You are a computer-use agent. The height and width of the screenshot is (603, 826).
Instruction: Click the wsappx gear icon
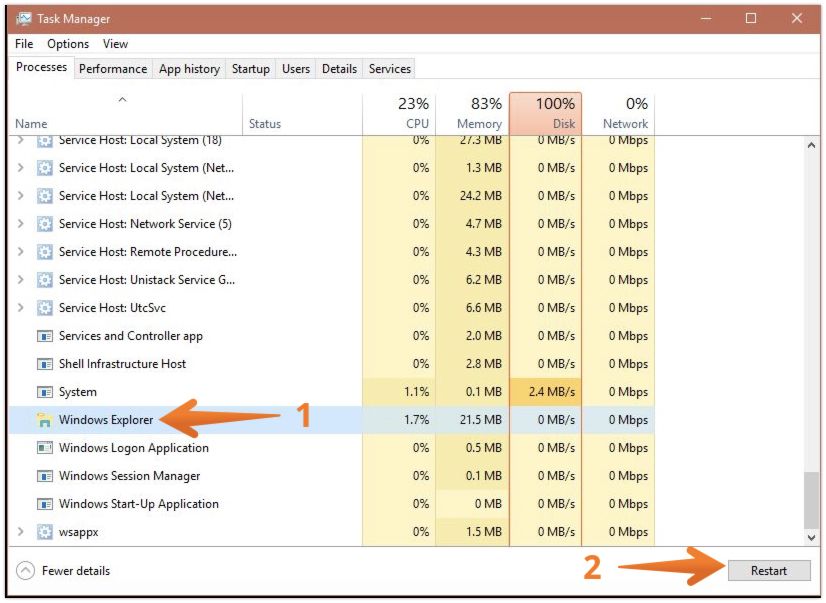pos(44,532)
